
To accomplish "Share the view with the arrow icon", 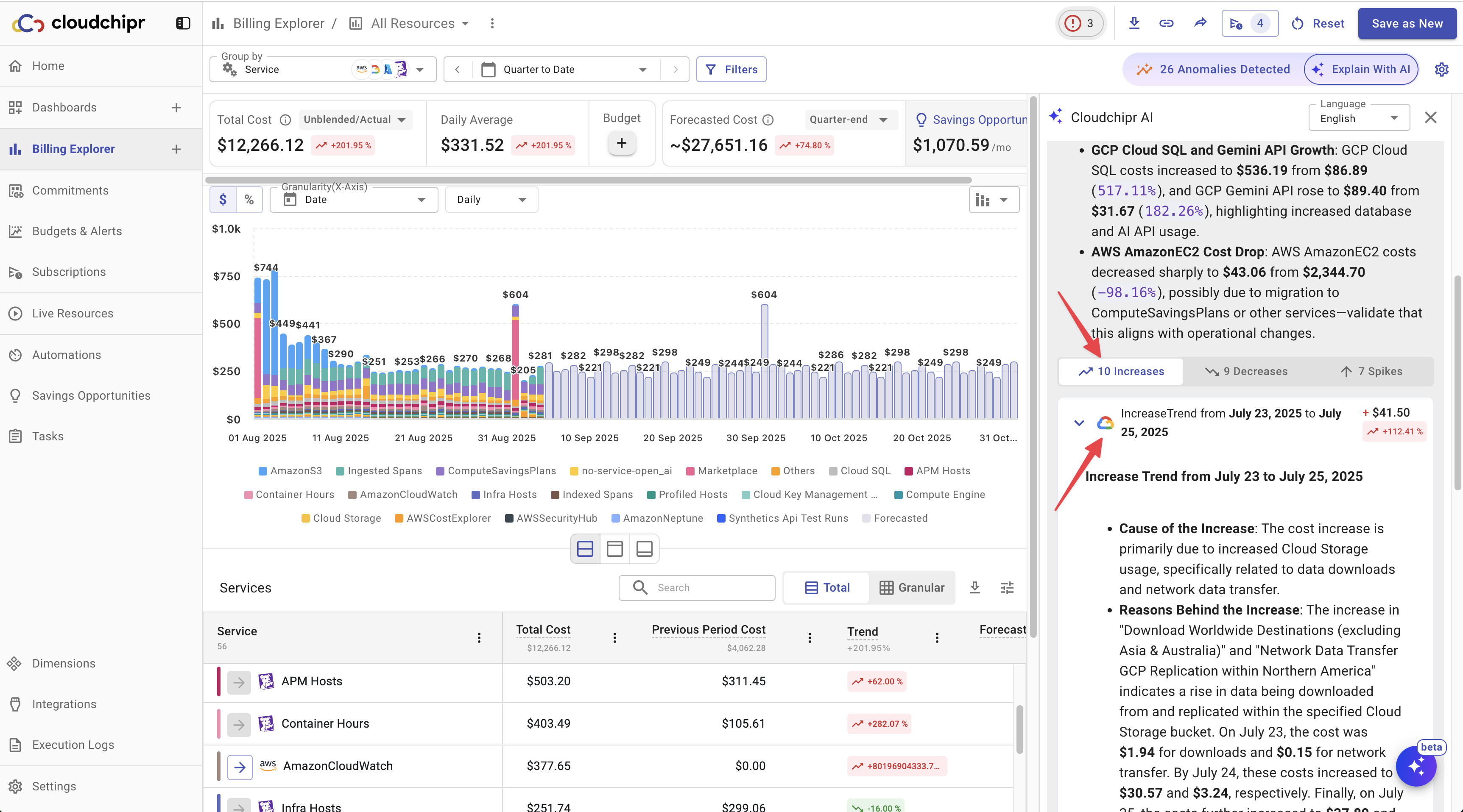I will [x=1200, y=23].
